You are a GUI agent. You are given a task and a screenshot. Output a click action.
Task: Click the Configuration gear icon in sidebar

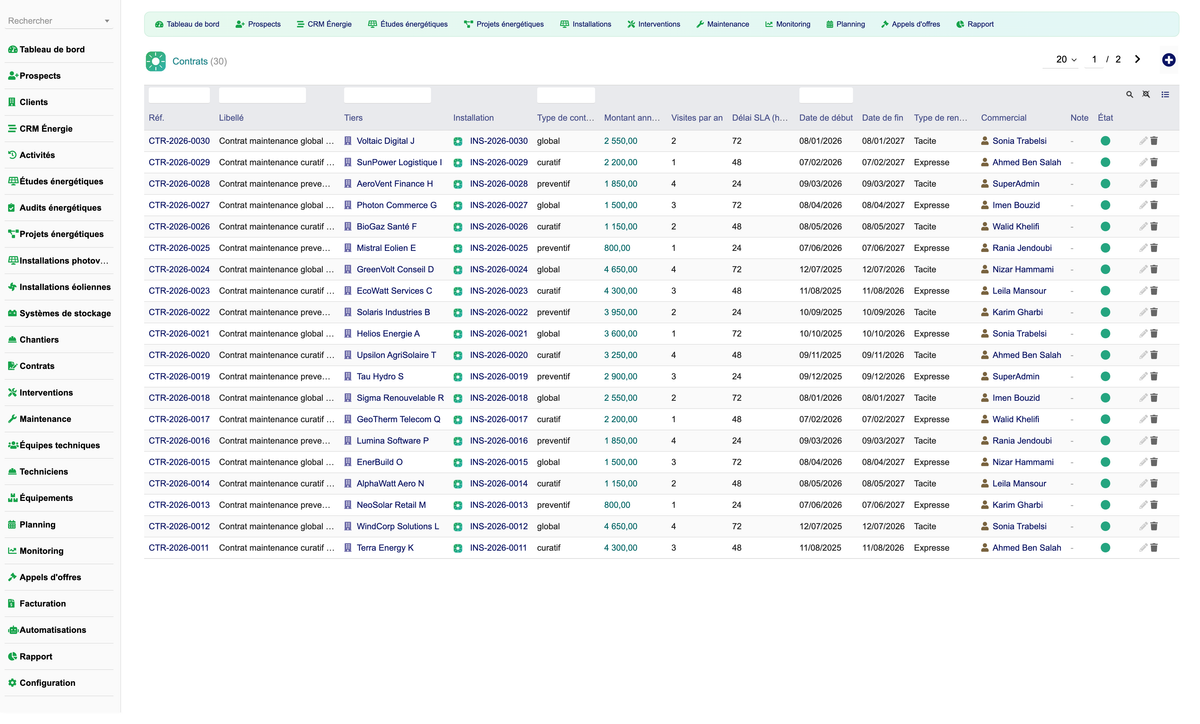pyautogui.click(x=12, y=683)
